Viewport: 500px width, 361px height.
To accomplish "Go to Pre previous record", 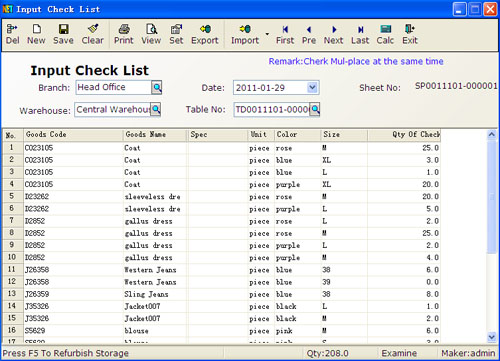I will click(x=309, y=34).
